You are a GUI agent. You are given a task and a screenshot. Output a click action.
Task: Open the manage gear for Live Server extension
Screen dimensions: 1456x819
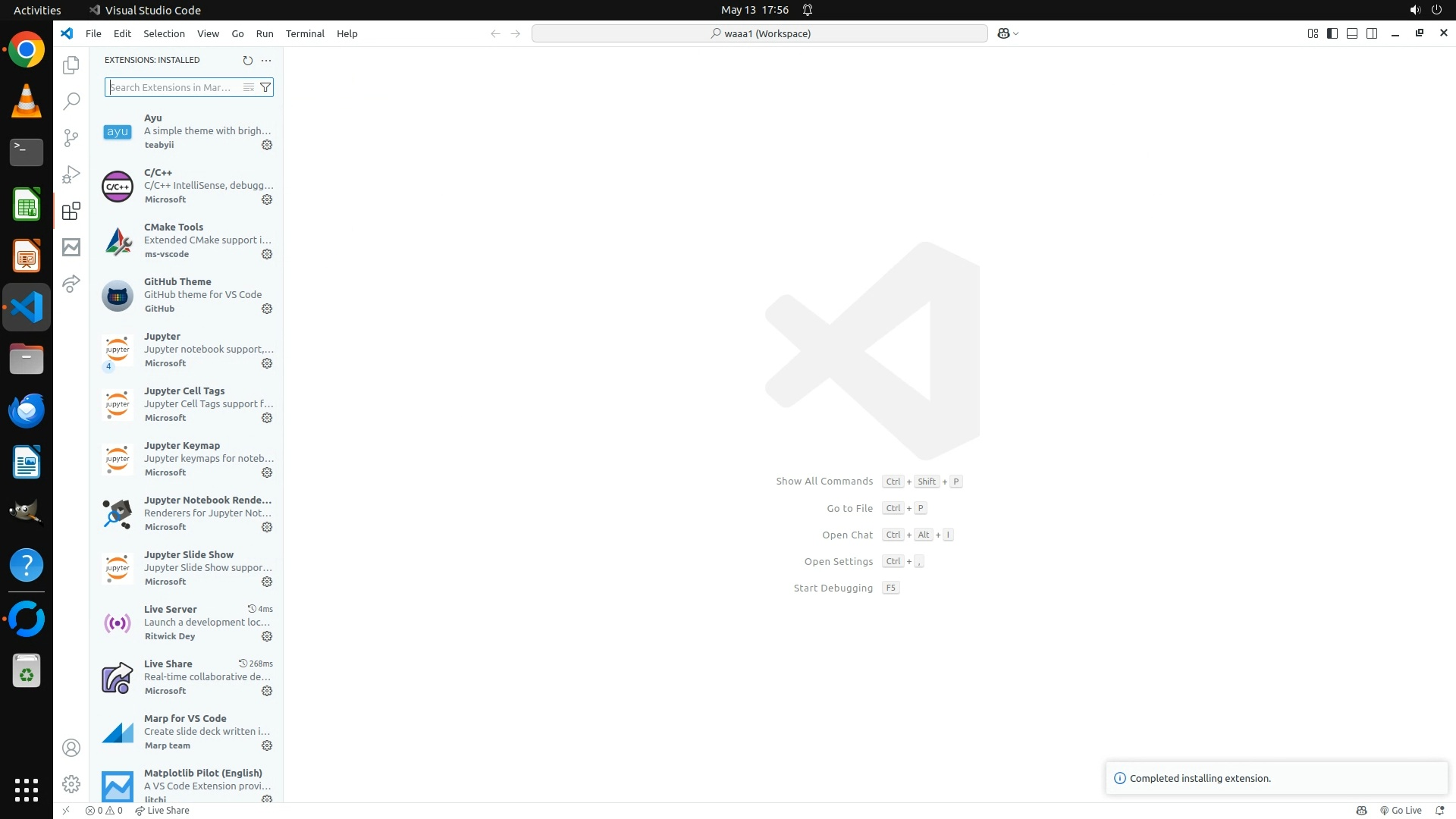267,636
